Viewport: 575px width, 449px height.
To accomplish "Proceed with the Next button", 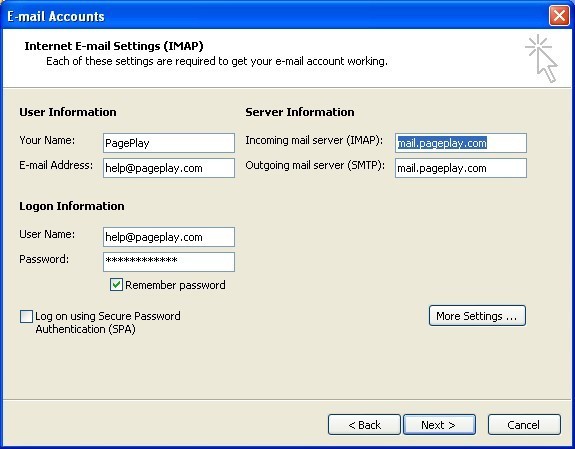I will [439, 425].
